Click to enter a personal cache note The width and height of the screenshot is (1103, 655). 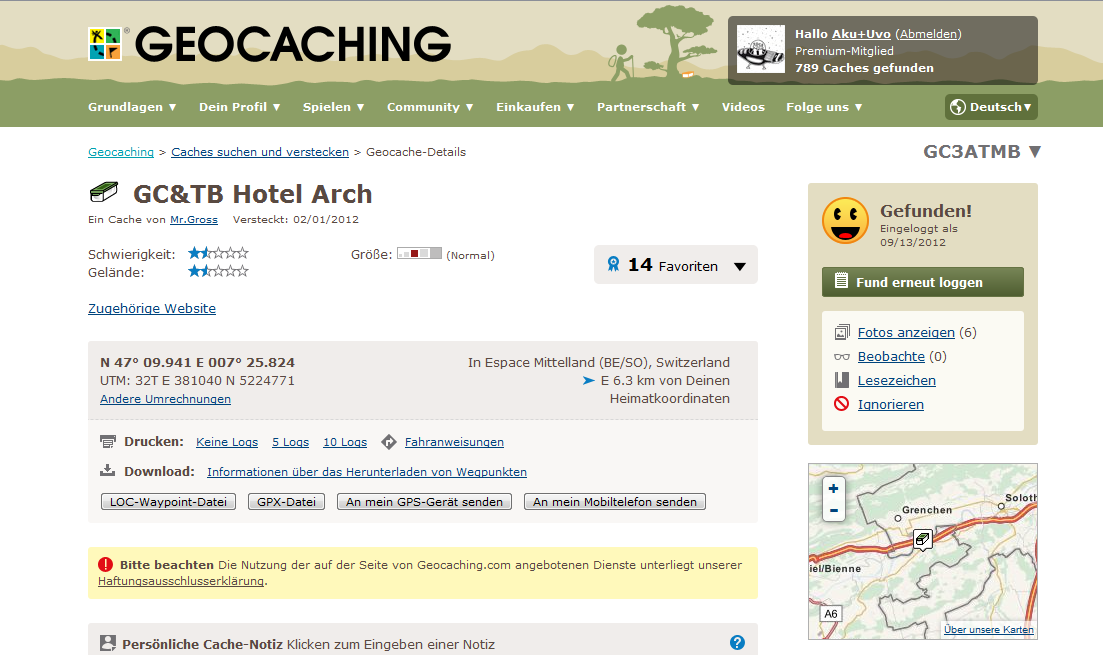point(390,644)
